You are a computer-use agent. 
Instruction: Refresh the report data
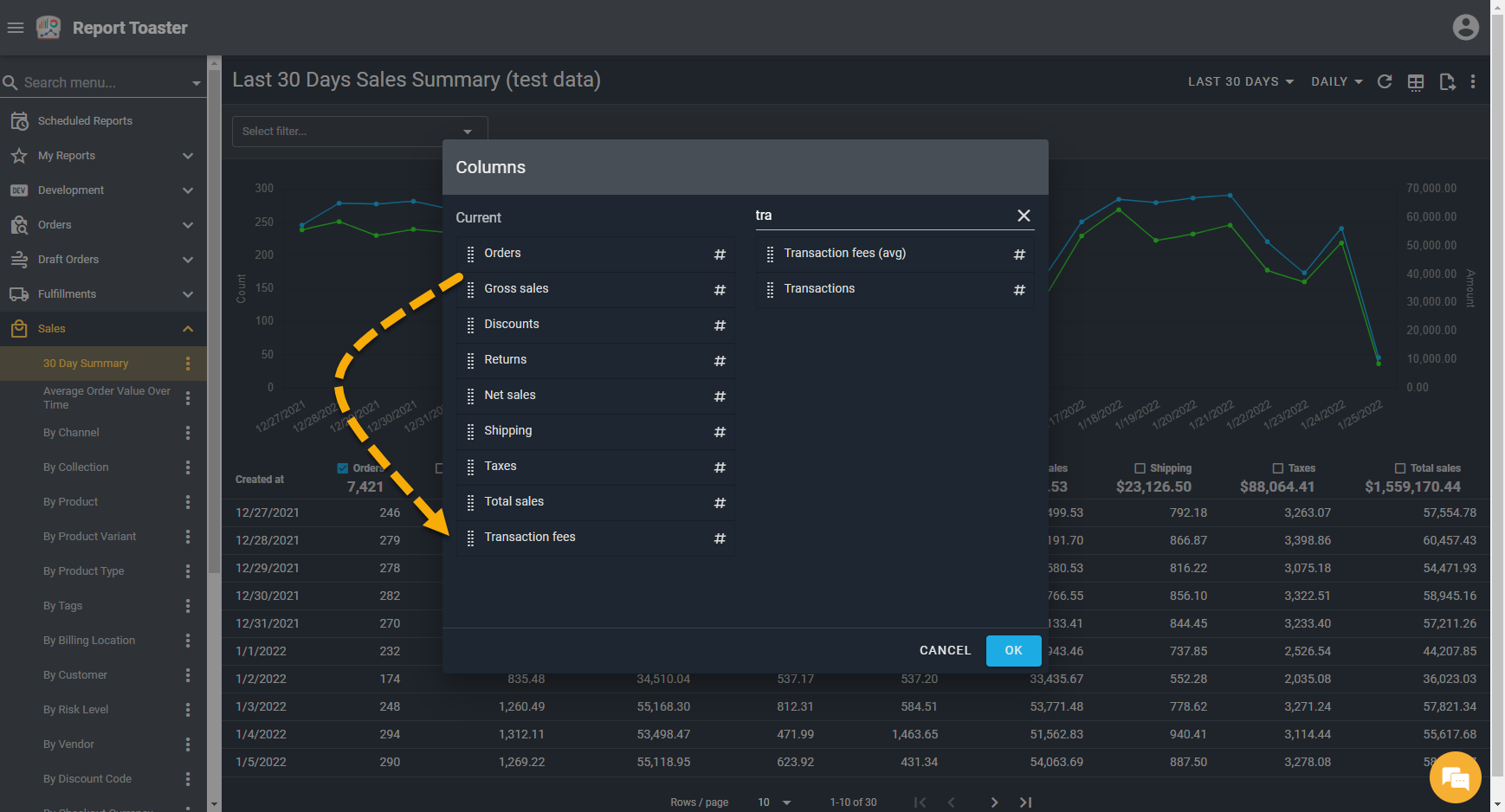pyautogui.click(x=1385, y=81)
